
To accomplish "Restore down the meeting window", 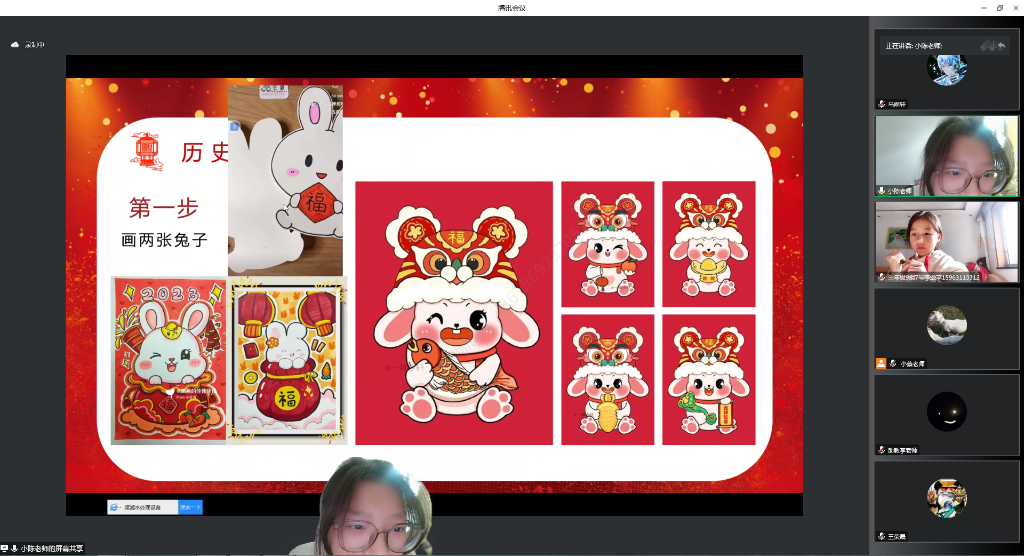I will click(999, 7).
